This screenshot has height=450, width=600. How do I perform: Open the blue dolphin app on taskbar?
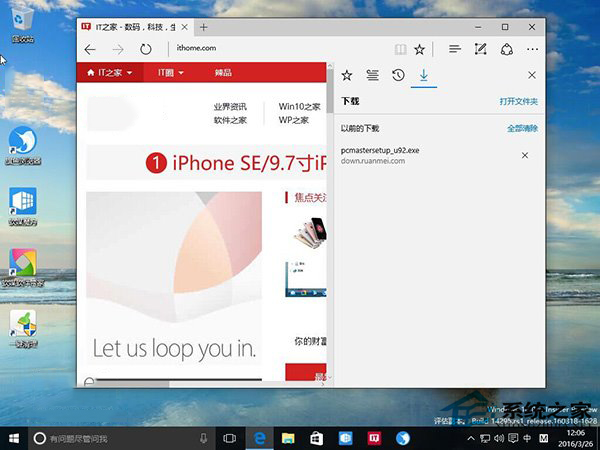[x=403, y=439]
